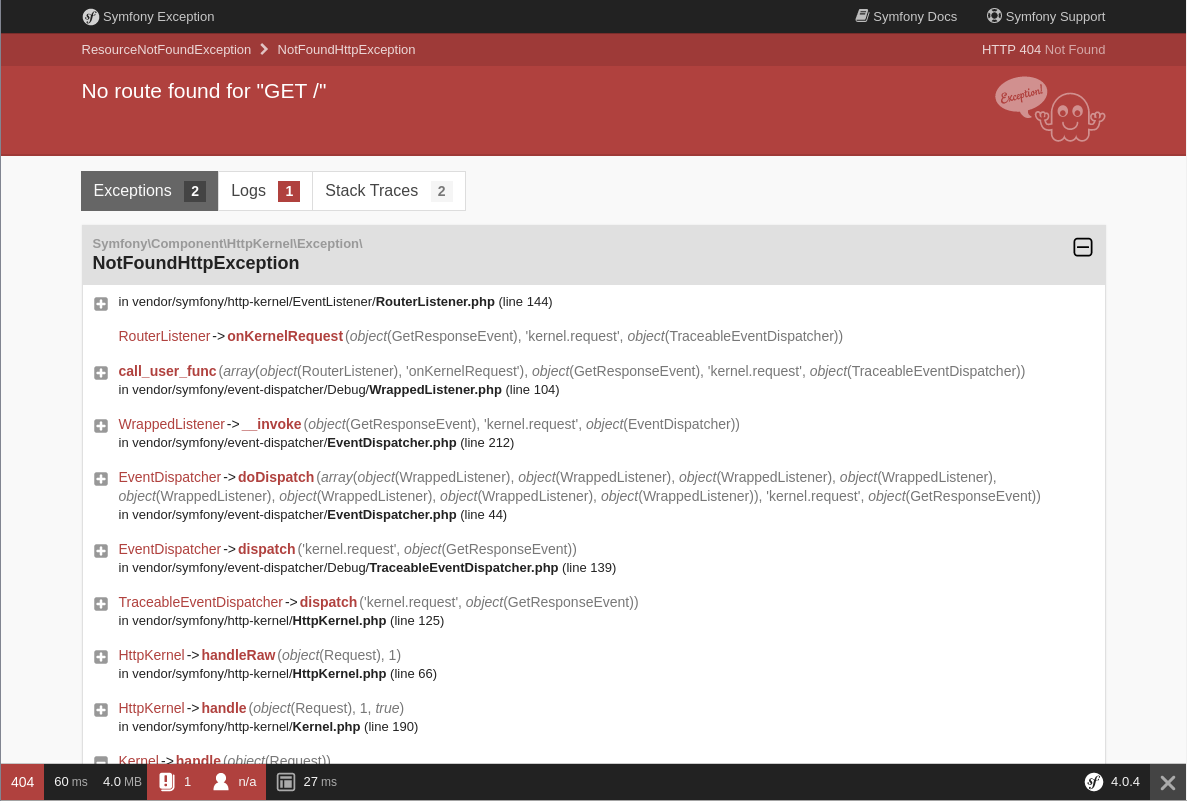Screen dimensions: 1187x801
Task: Click the 404 status code panel
Action: (23, 782)
